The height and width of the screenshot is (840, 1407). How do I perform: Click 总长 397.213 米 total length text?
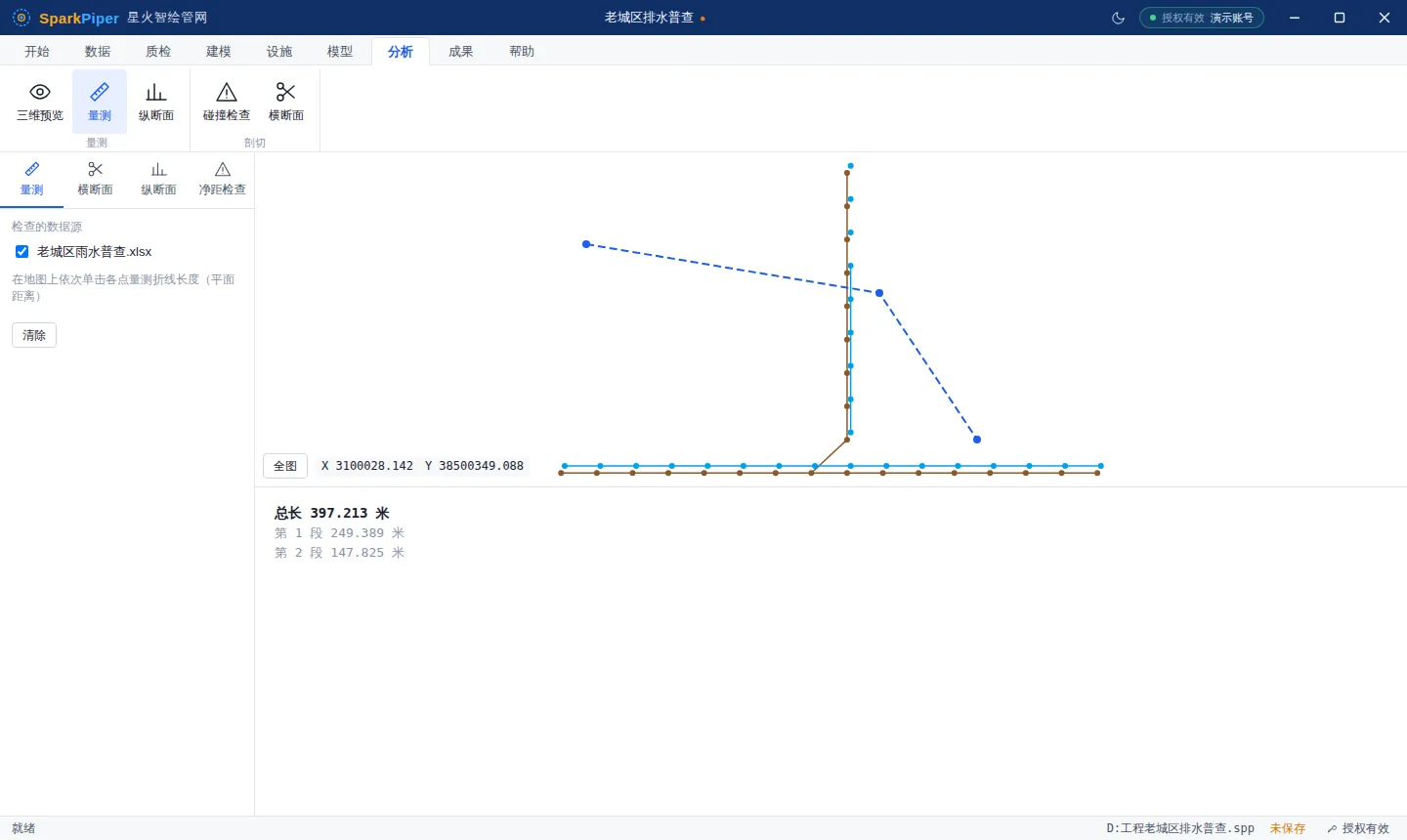click(x=332, y=513)
